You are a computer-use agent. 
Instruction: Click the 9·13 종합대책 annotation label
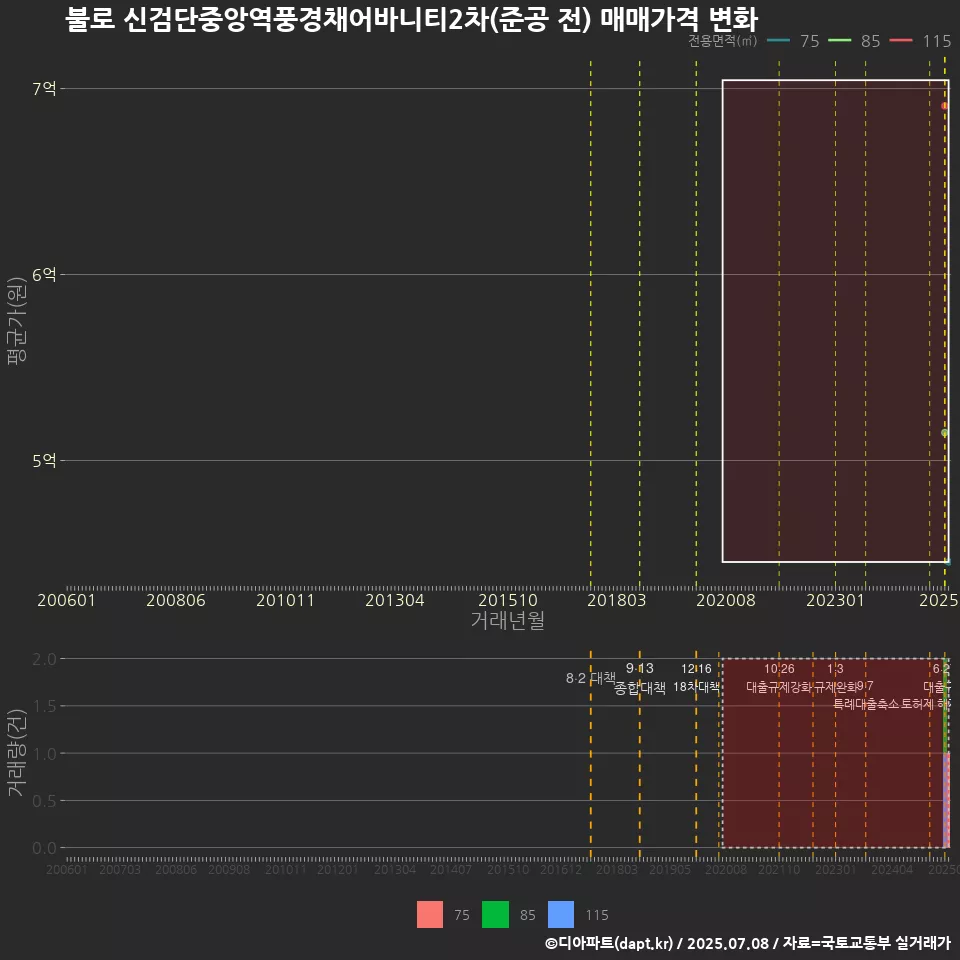coord(640,678)
